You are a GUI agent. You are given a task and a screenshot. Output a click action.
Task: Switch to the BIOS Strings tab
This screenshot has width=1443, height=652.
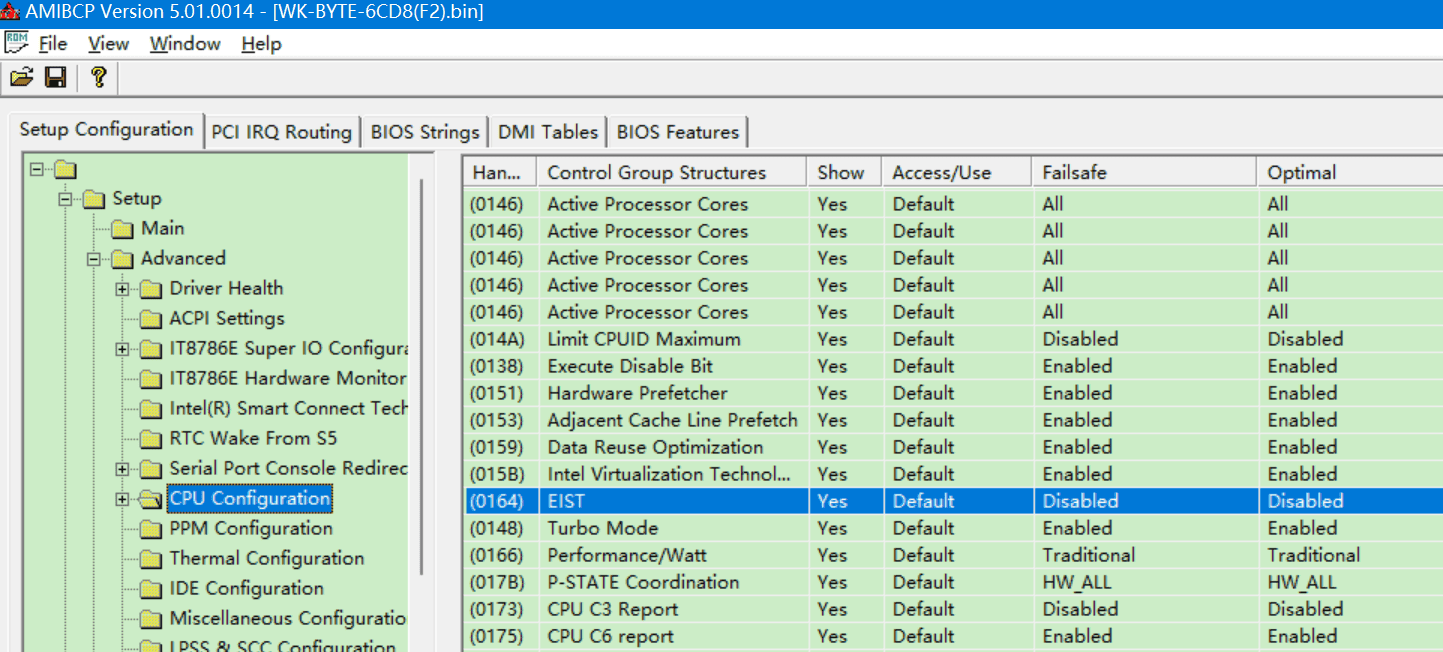[x=425, y=132]
